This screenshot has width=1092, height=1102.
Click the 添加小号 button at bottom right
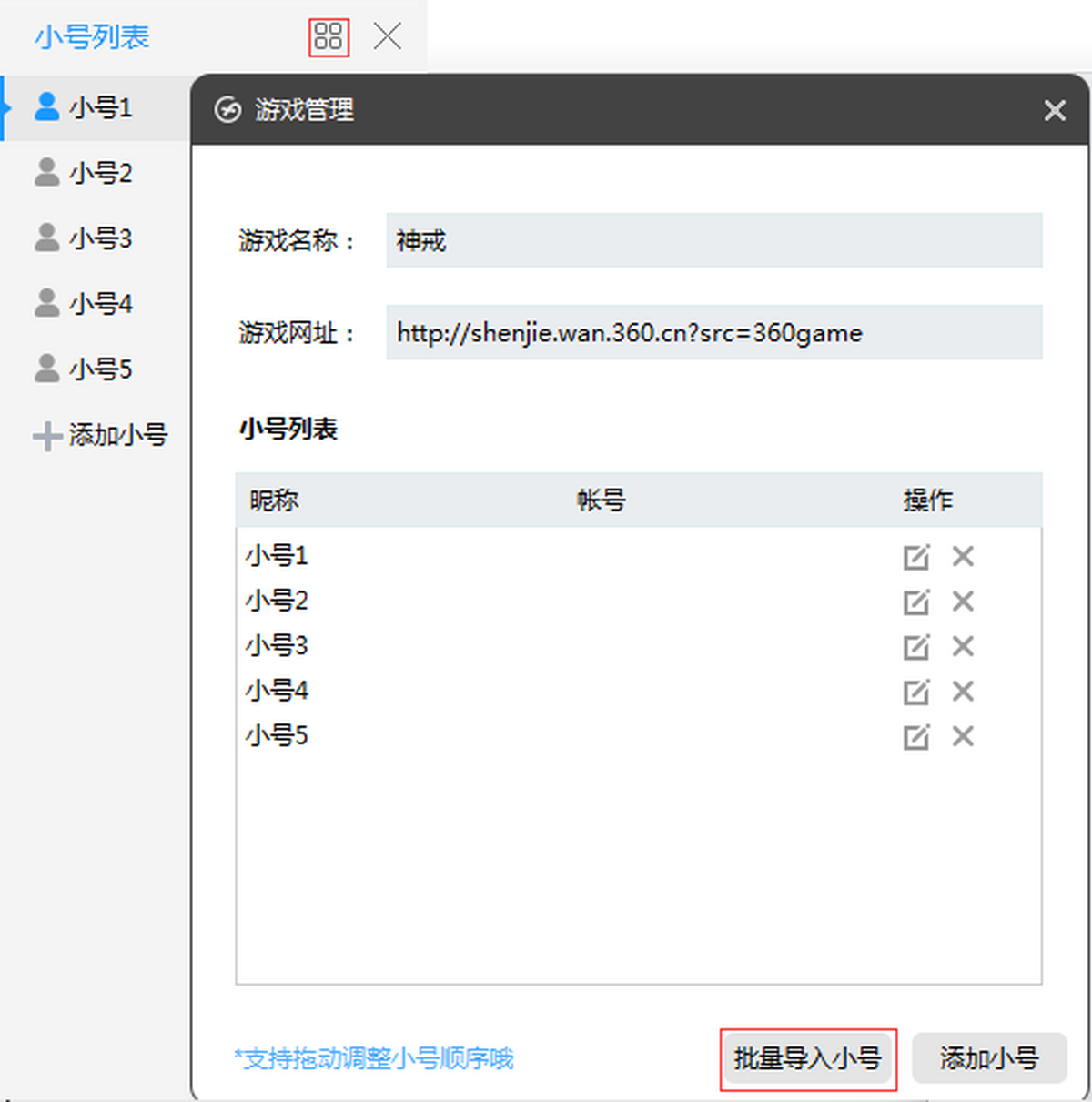pyautogui.click(x=988, y=1058)
